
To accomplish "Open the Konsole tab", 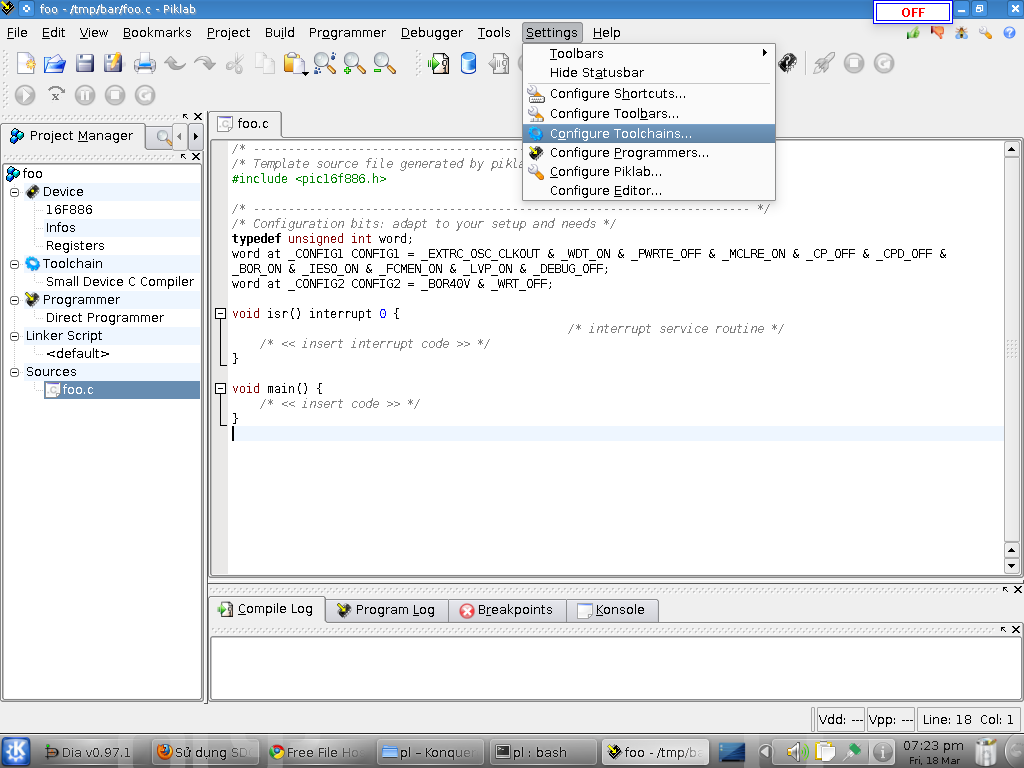I will click(612, 610).
